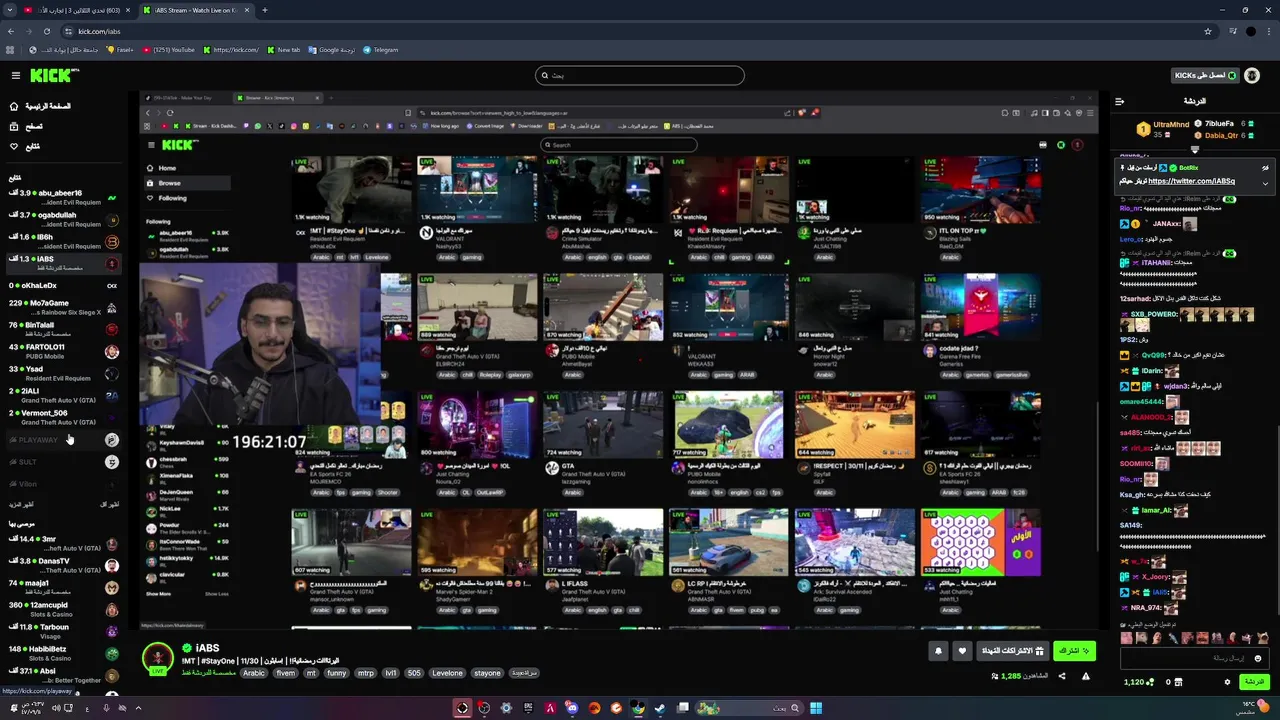Click the stream notification bell button
Image resolution: width=1280 pixels, height=720 pixels.
[938, 651]
